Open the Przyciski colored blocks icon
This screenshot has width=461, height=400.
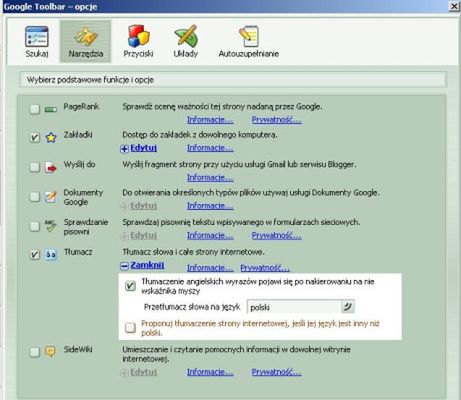pyautogui.click(x=138, y=36)
